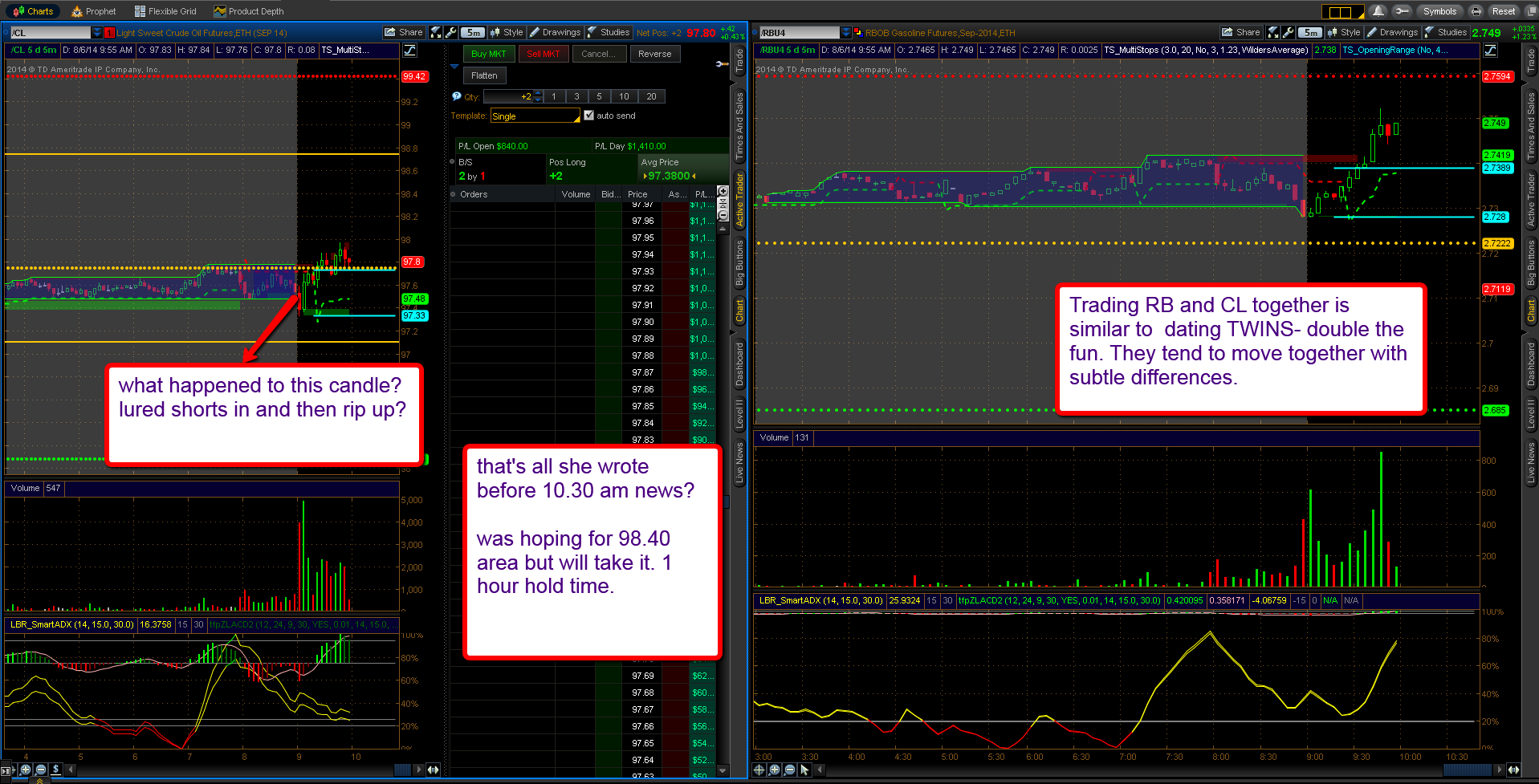Viewport: 1539px width, 784px height.
Task: Click the /CL symbol input field
Action: click(x=51, y=33)
